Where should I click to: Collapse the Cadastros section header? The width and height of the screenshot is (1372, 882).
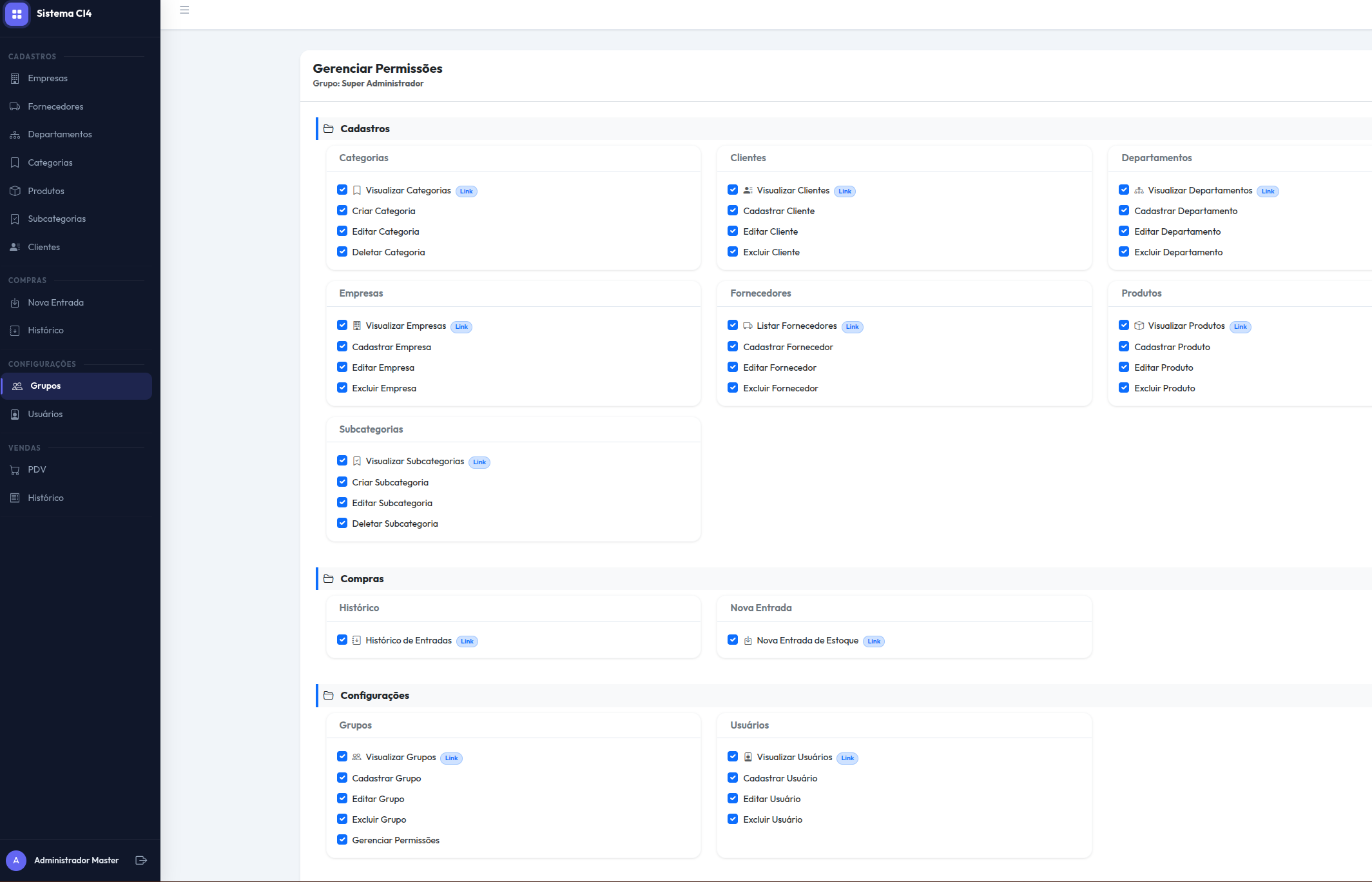[x=365, y=129]
